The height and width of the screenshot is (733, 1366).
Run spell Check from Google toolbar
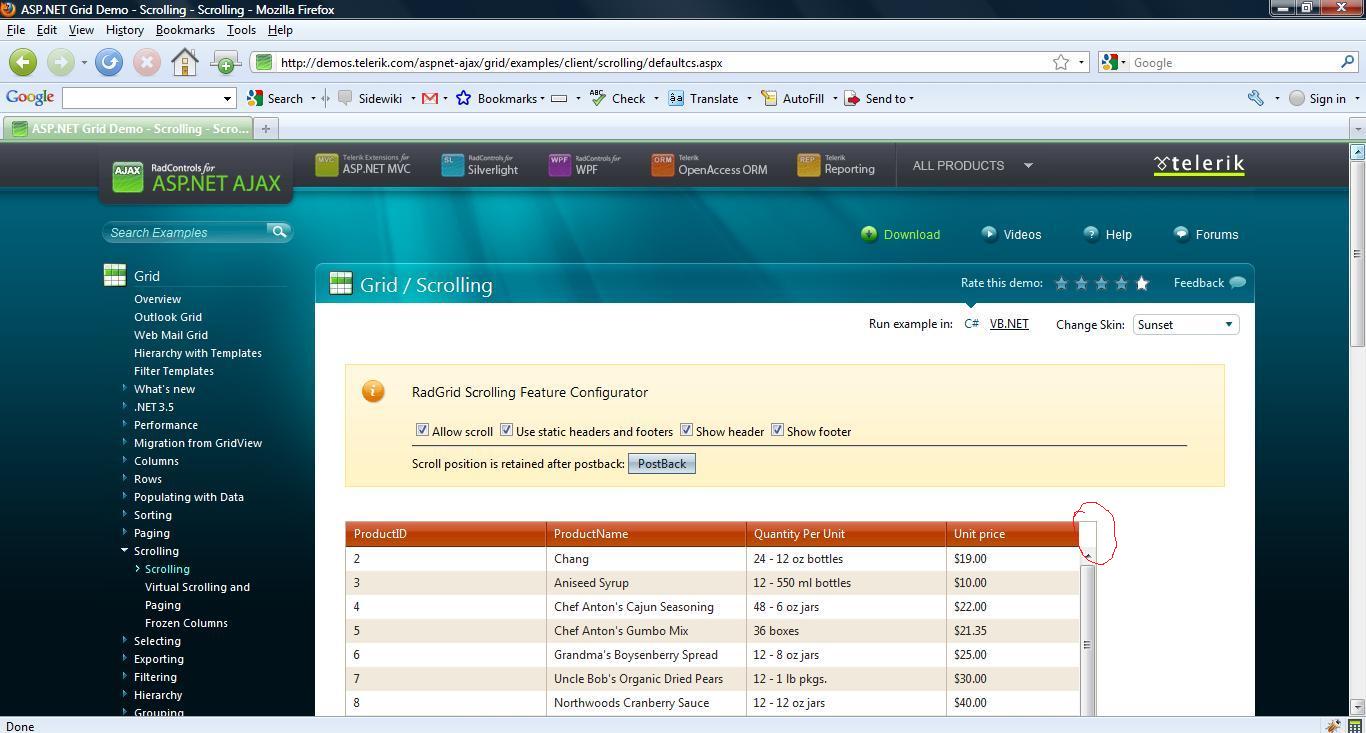pos(618,98)
